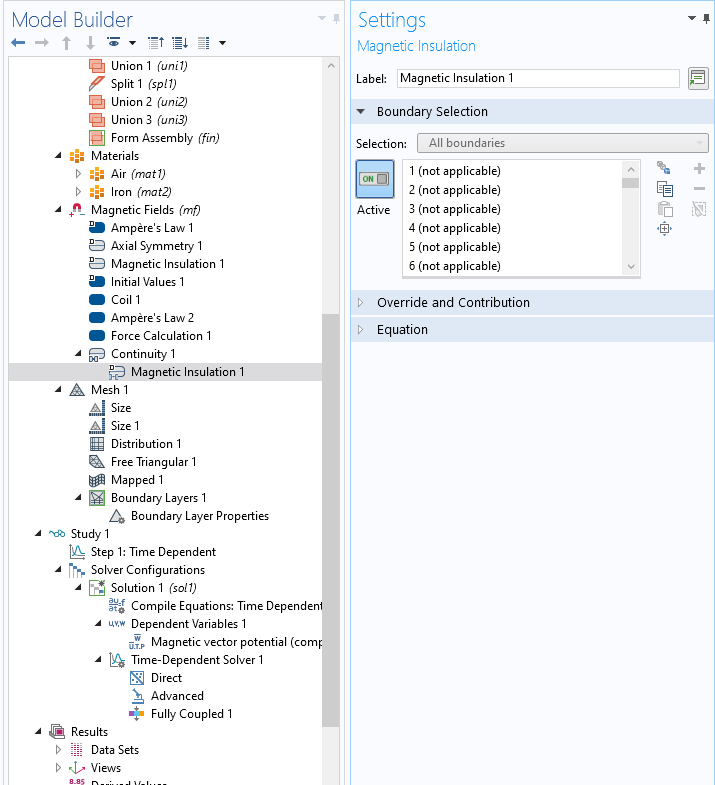
Task: Click the Collapse All tree icon
Action: [155, 43]
